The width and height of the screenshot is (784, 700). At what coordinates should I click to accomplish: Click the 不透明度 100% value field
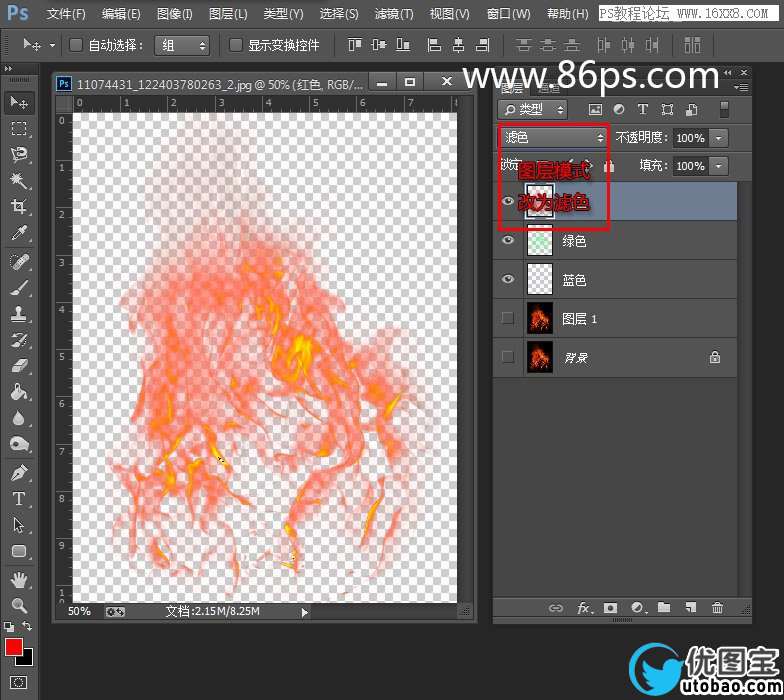click(x=690, y=138)
